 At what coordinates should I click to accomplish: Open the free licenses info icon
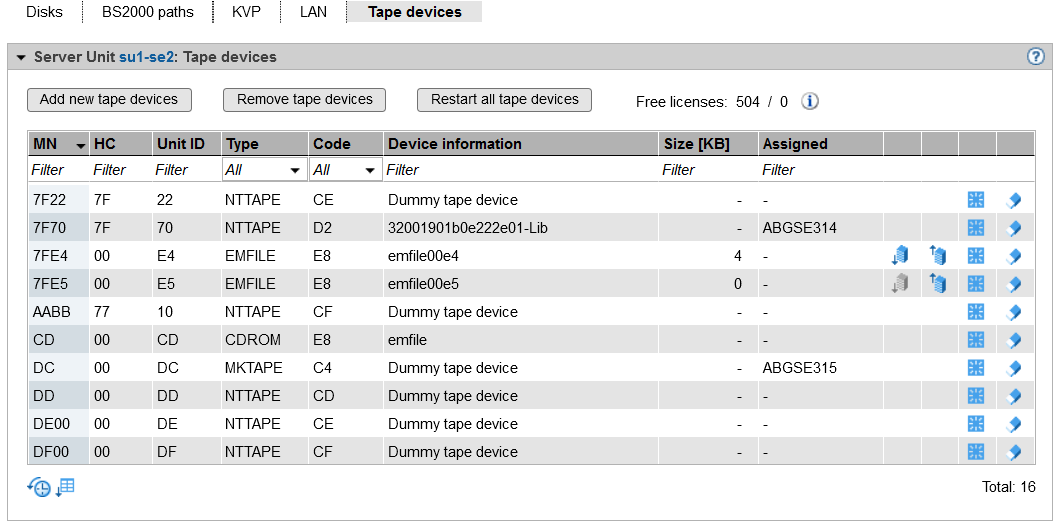810,101
